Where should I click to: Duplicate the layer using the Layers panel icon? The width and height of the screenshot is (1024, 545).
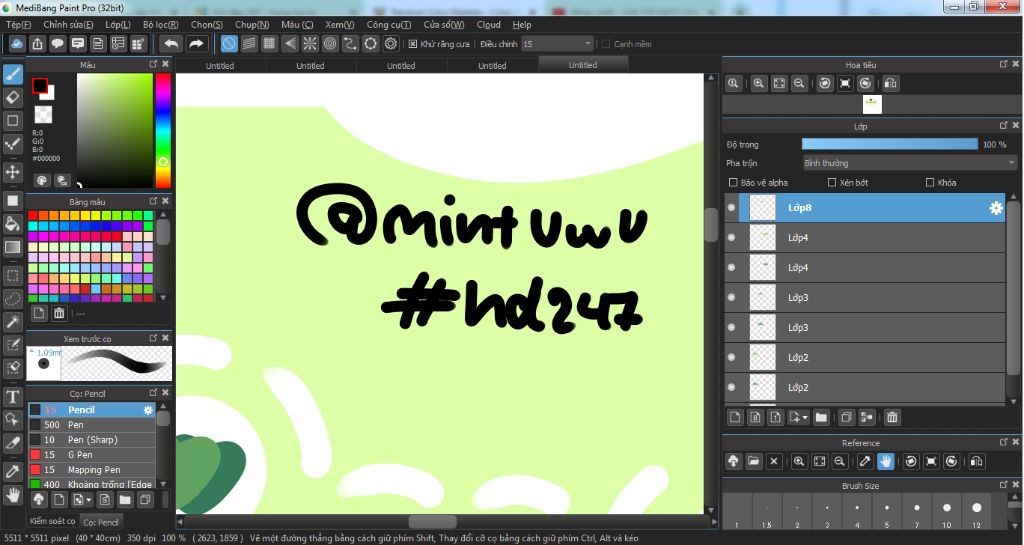click(x=846, y=417)
